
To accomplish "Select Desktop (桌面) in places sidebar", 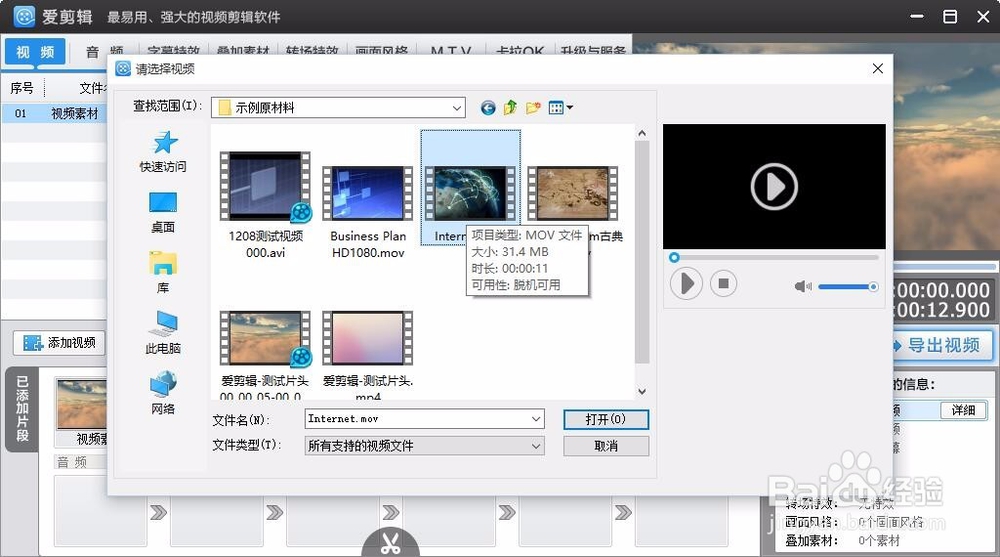I will pos(163,212).
